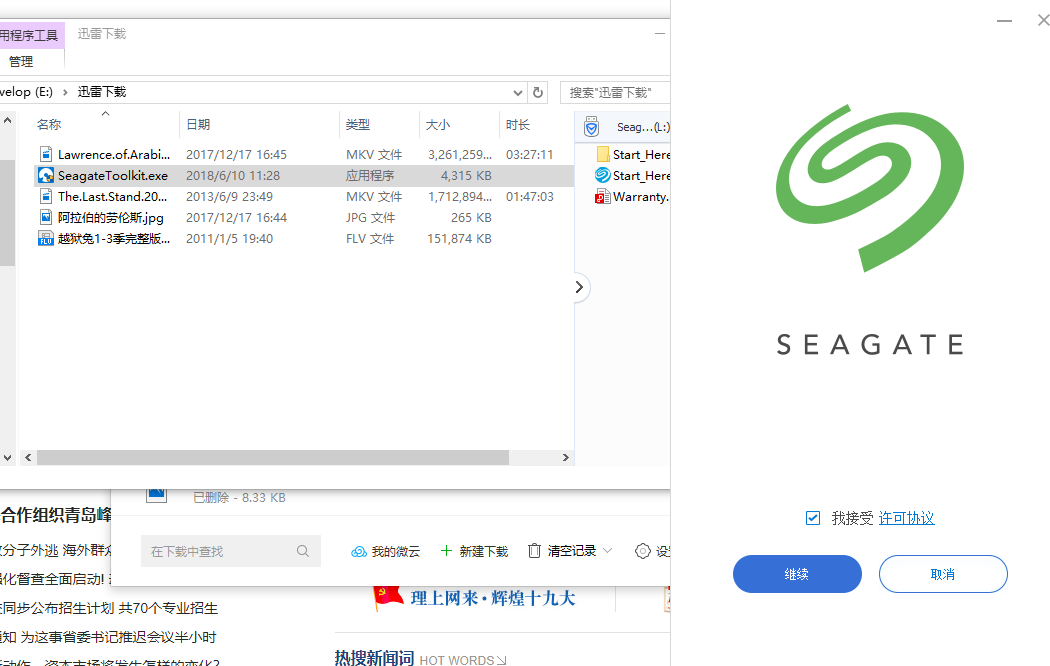Select the file name 越狱兔1-3季完整版...
This screenshot has width=1050, height=666.
(114, 239)
